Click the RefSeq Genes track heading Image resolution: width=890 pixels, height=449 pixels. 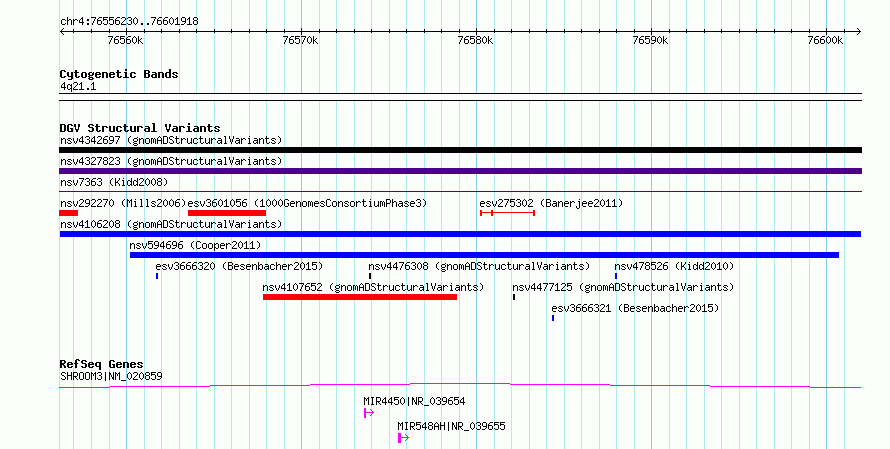tap(102, 364)
